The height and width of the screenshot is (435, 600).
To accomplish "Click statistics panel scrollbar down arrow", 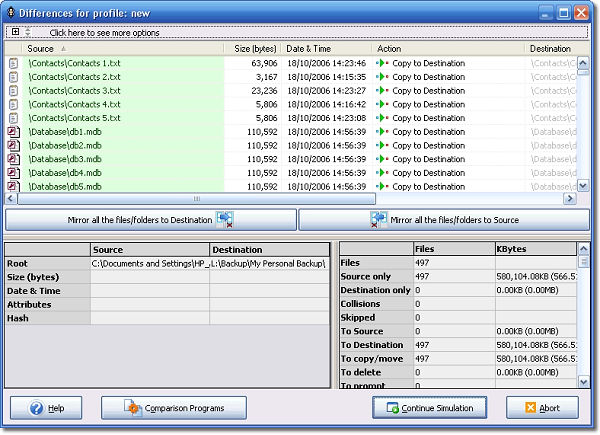I will click(x=584, y=382).
